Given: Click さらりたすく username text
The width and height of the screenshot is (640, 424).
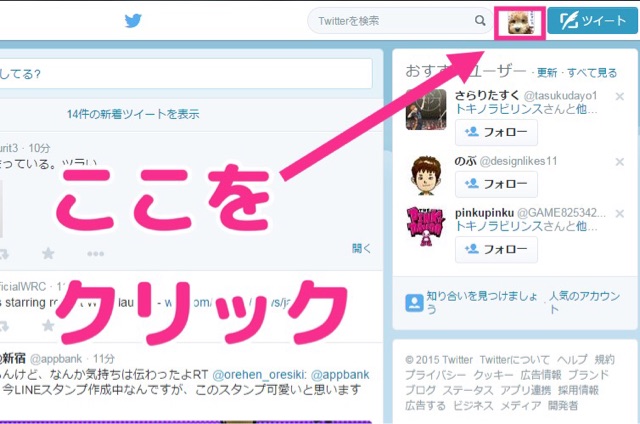Looking at the screenshot, I should (x=487, y=95).
